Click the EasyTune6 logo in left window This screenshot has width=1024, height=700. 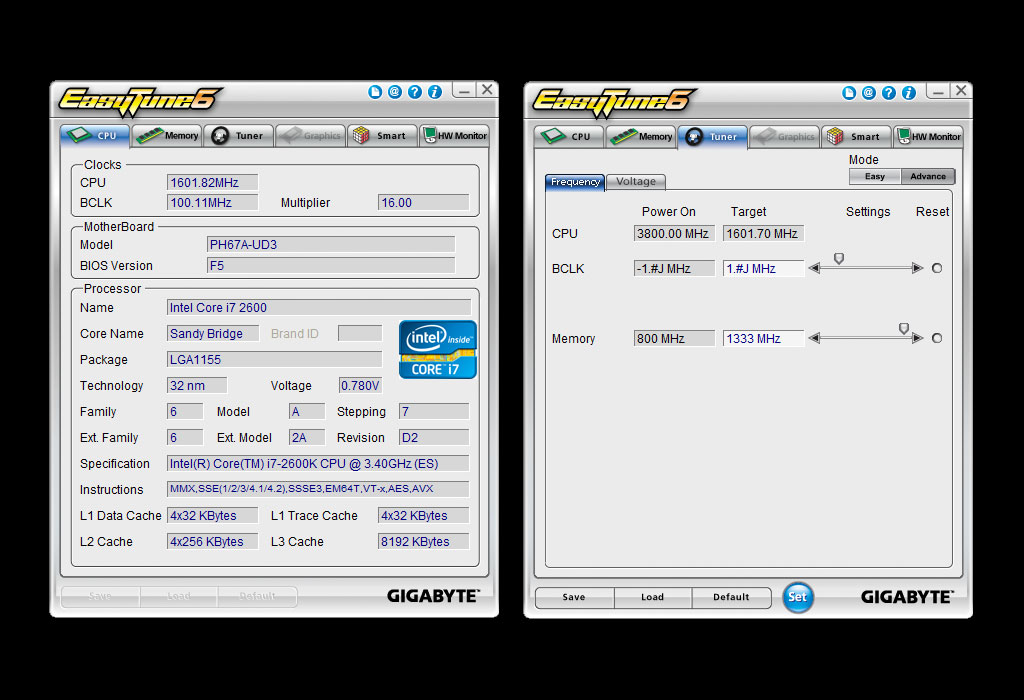pyautogui.click(x=140, y=101)
